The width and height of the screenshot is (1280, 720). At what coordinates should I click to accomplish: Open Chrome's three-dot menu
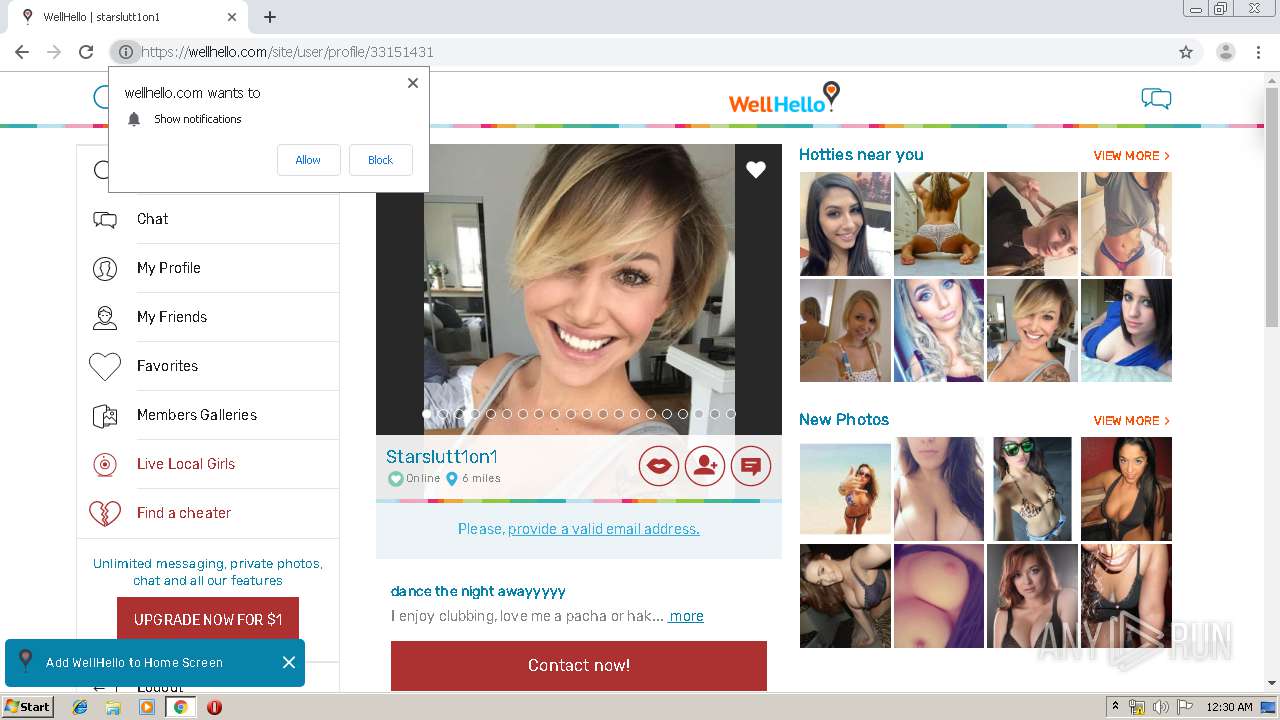[x=1259, y=52]
